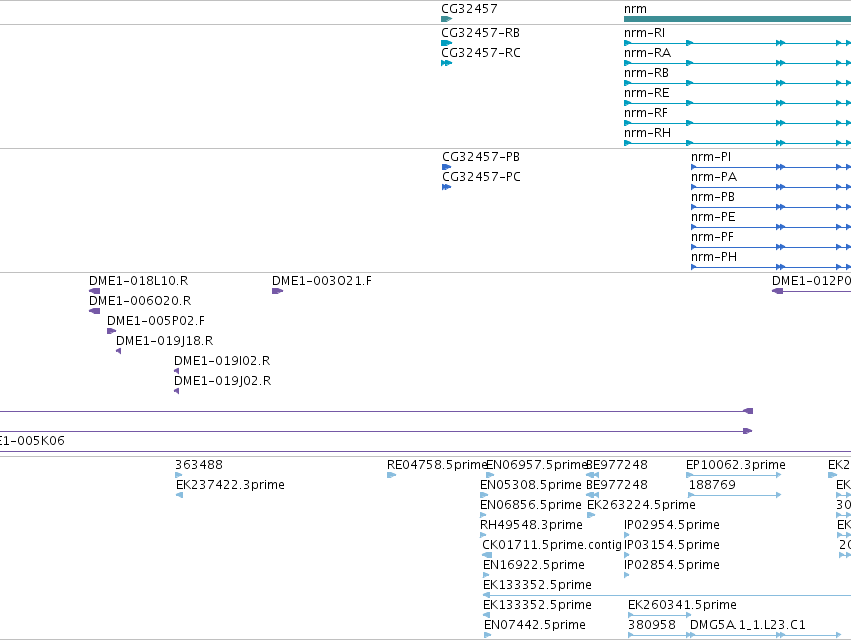851x640 pixels.
Task: Click the IP02854.5prime EST label
Action: click(x=672, y=566)
